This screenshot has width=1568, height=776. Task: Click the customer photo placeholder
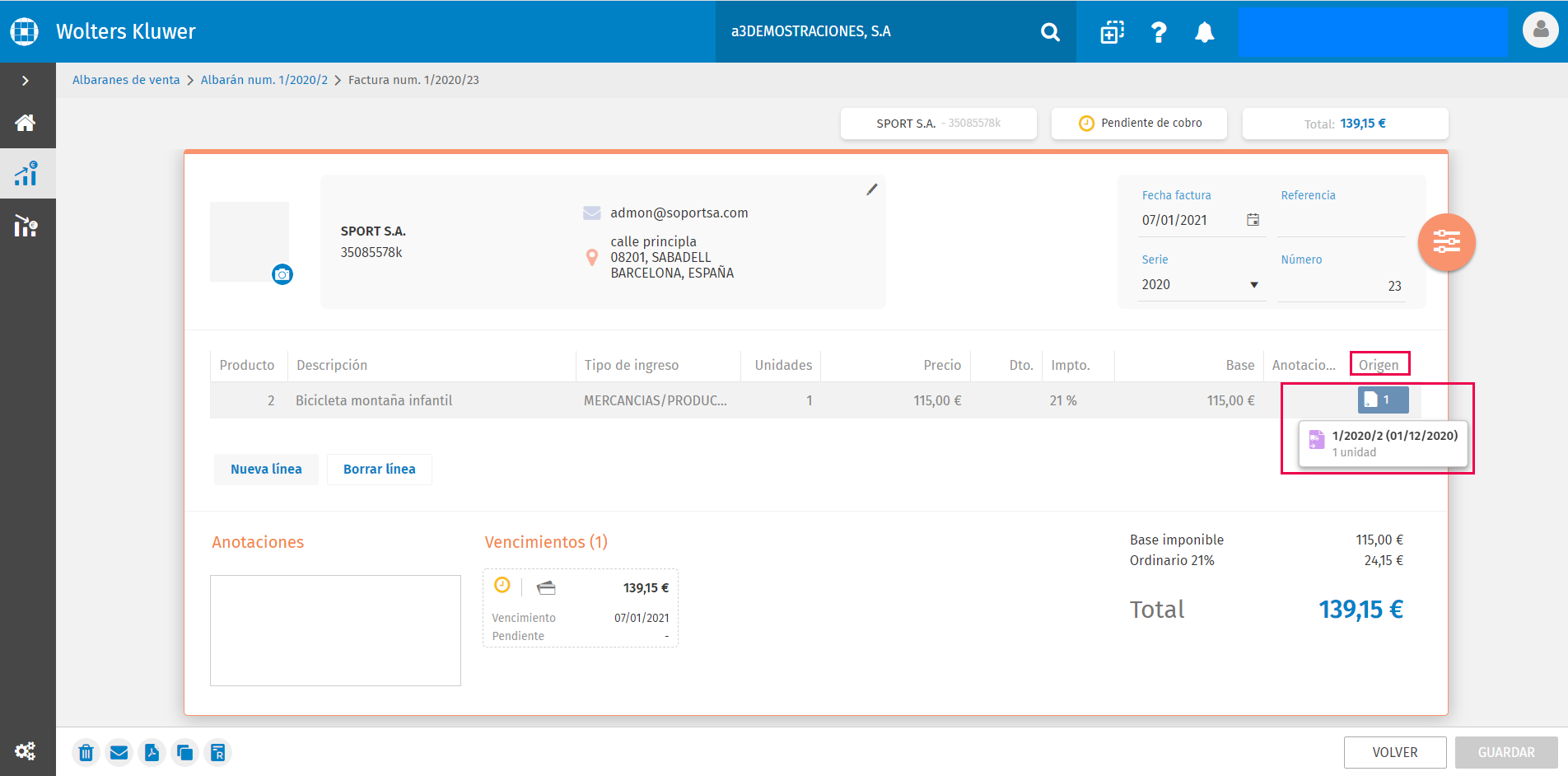250,241
